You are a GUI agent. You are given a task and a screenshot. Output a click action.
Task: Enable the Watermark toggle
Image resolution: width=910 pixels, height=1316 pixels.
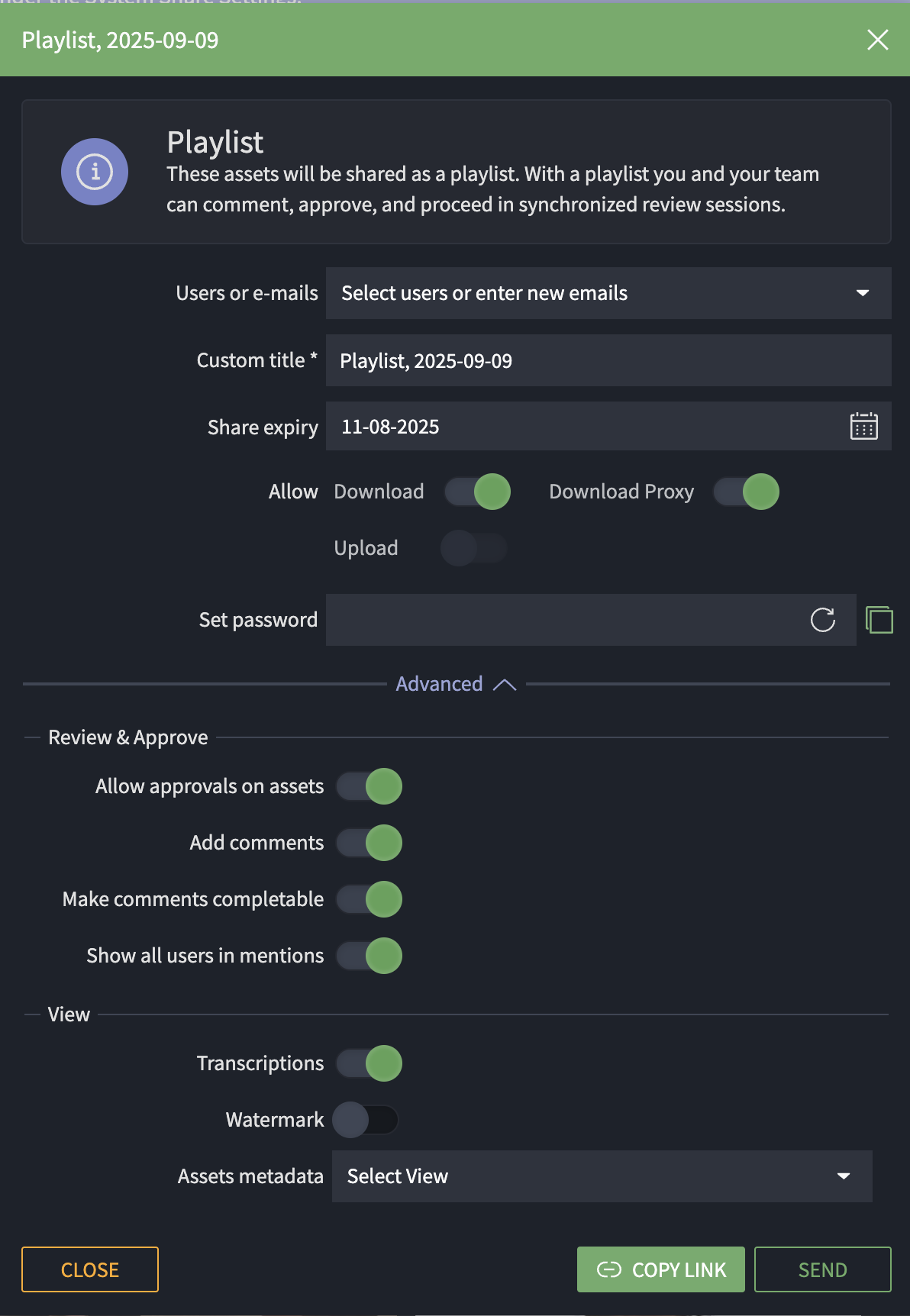[x=366, y=1120]
